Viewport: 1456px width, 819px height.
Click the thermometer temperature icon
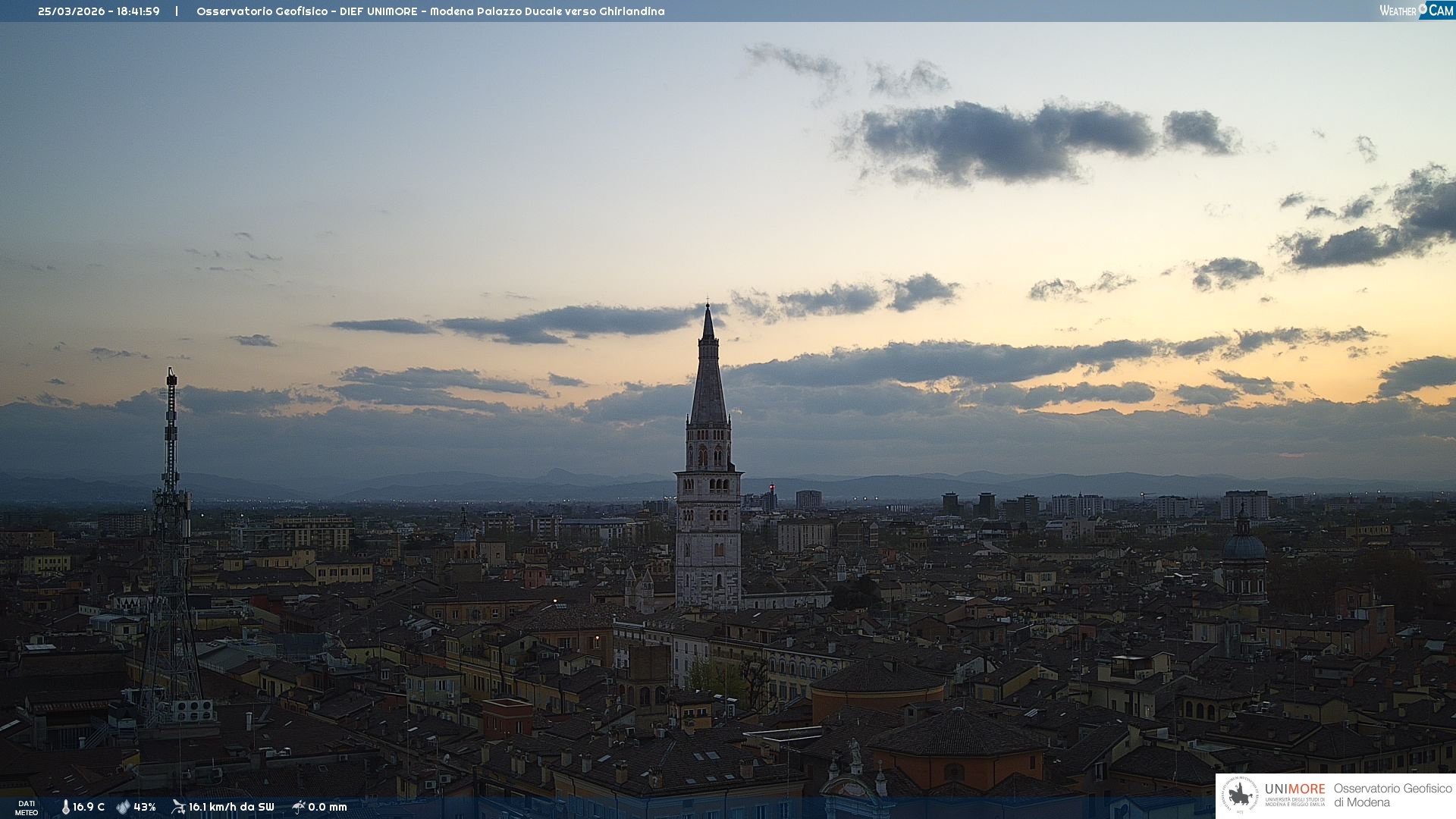[x=66, y=807]
